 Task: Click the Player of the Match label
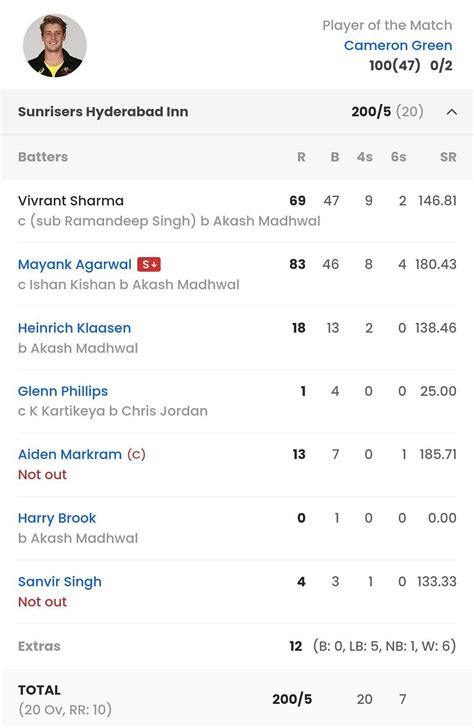(x=387, y=25)
